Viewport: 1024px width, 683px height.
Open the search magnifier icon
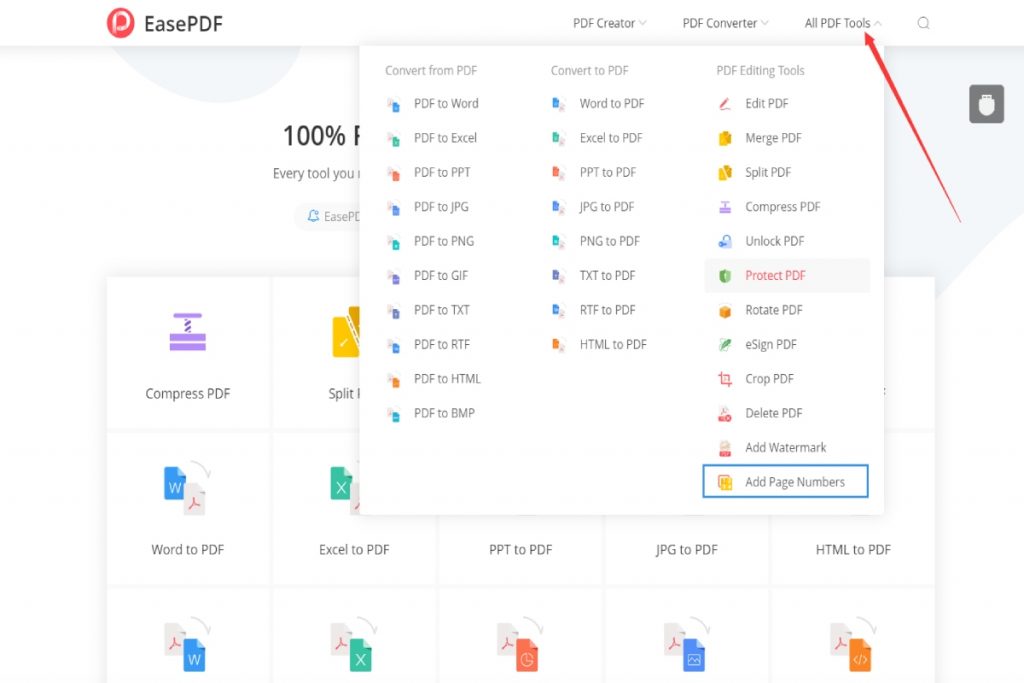point(923,23)
